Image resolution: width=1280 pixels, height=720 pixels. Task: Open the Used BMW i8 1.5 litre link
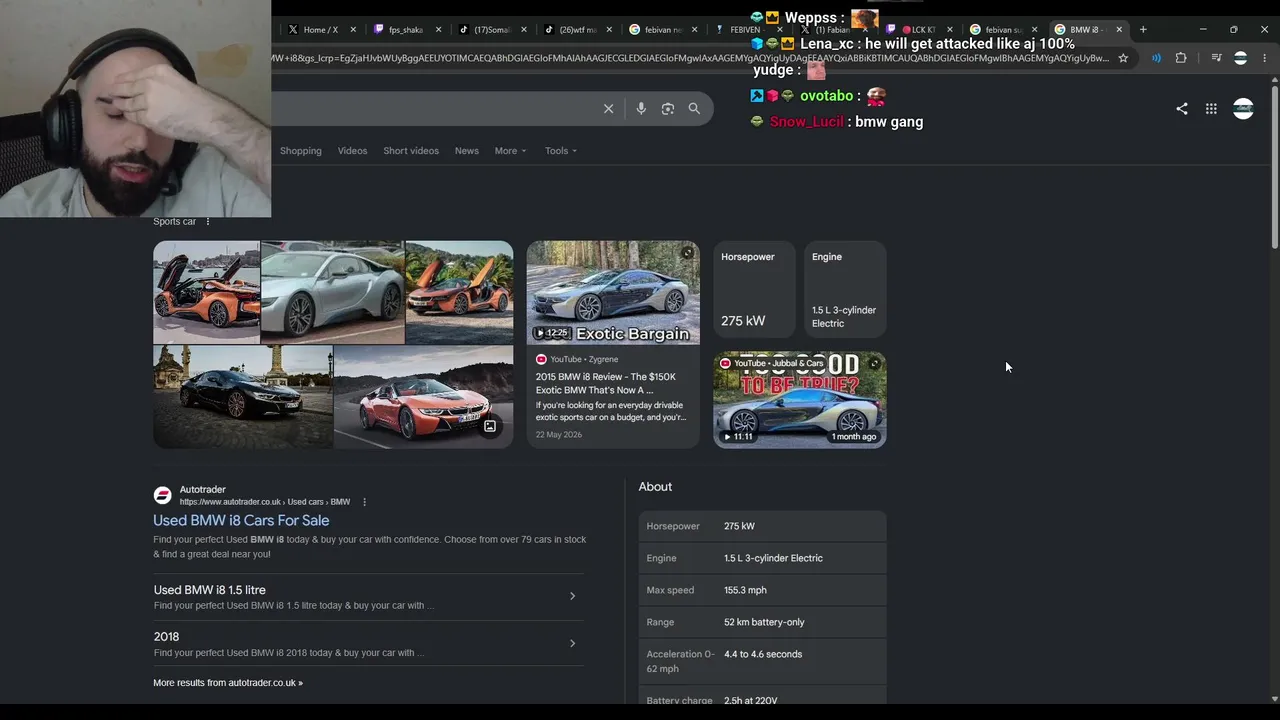tap(210, 590)
